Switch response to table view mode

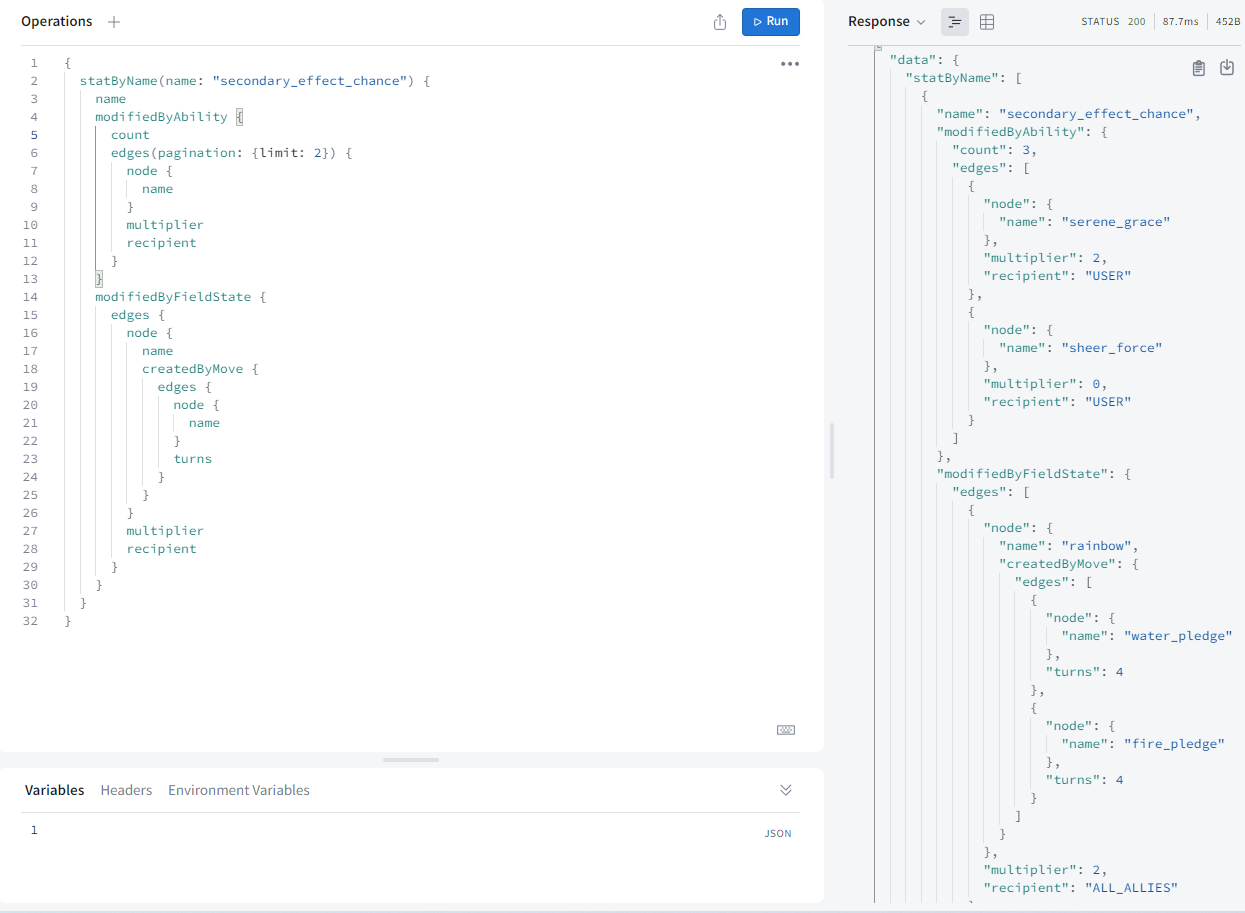[987, 22]
